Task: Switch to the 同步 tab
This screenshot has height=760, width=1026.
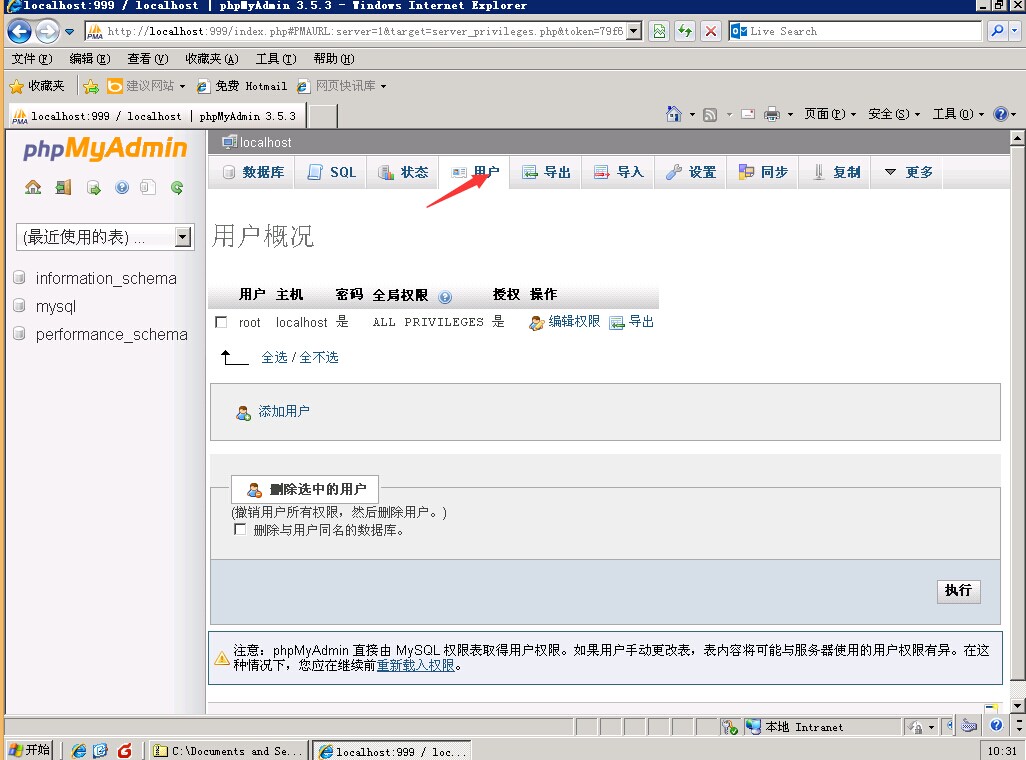Action: (762, 172)
